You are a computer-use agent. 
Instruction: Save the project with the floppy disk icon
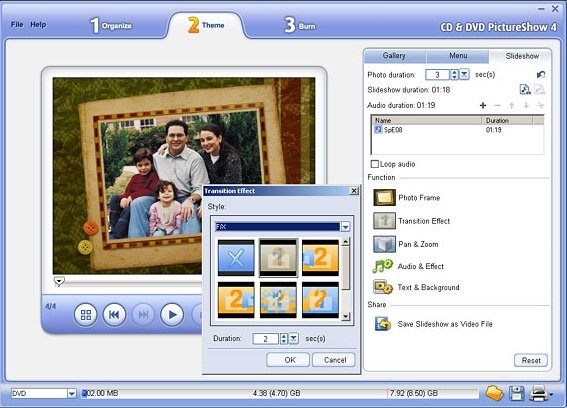(x=516, y=393)
